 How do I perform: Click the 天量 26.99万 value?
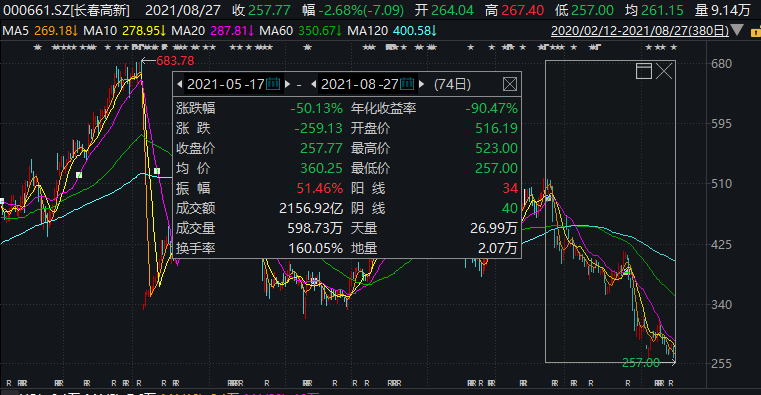(x=494, y=228)
